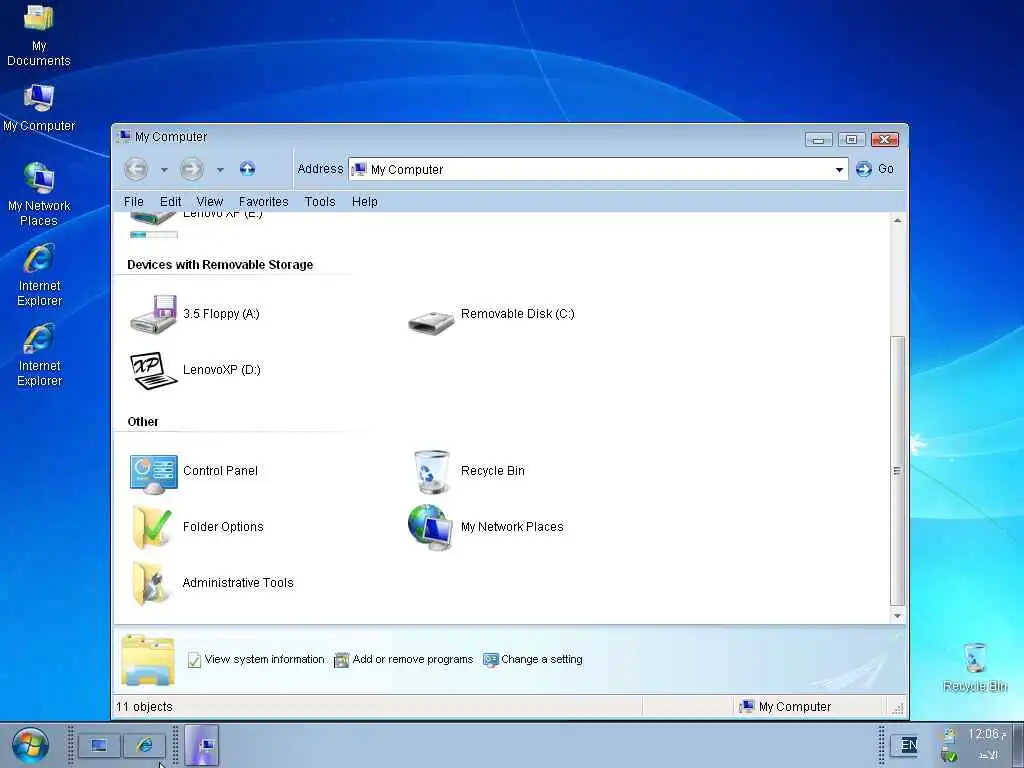Open the Back history dropdown arrow
1024x768 pixels.
(x=164, y=170)
